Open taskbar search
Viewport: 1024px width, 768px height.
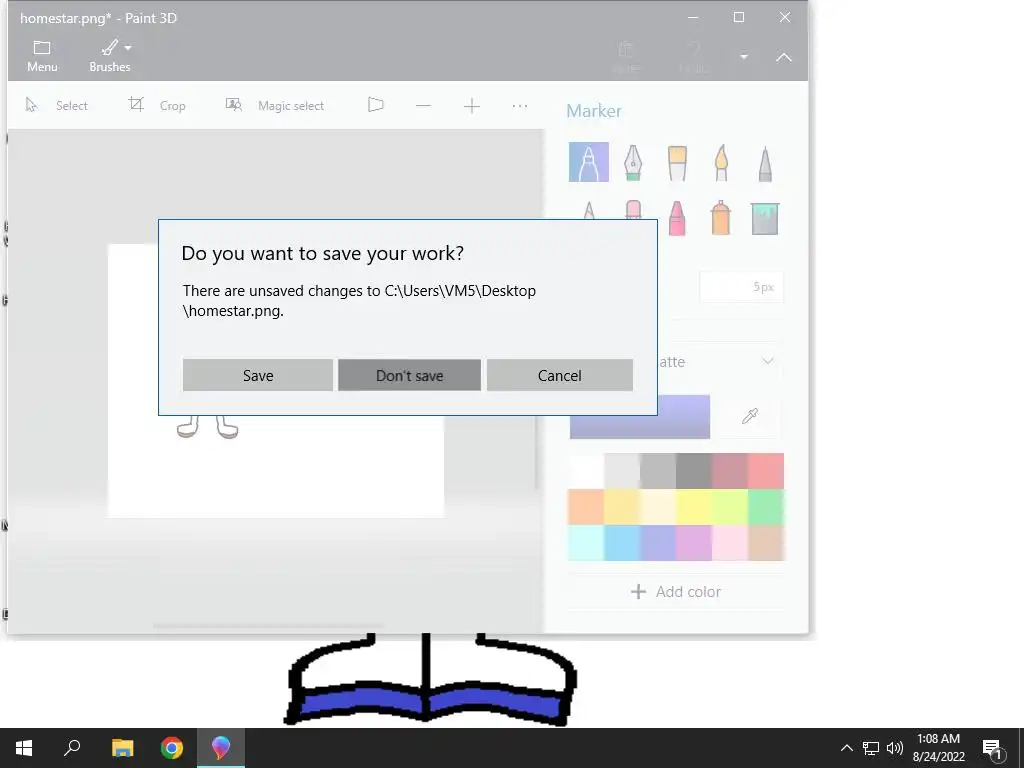[72, 748]
